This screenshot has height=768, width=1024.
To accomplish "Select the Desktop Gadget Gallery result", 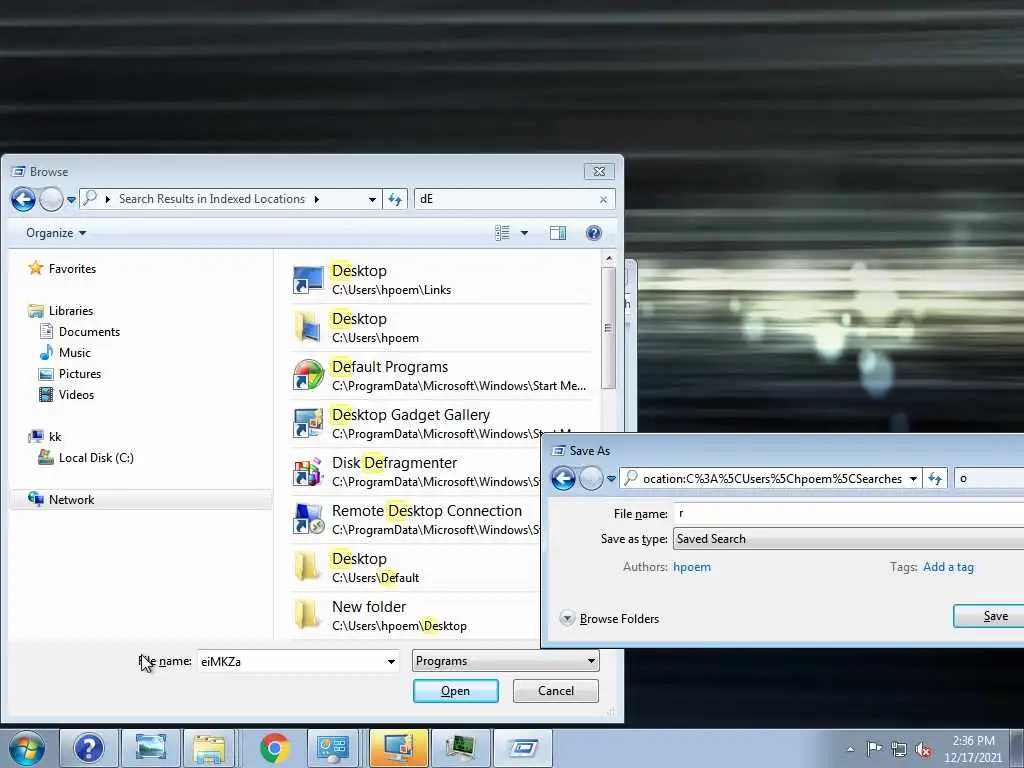I will point(441,423).
